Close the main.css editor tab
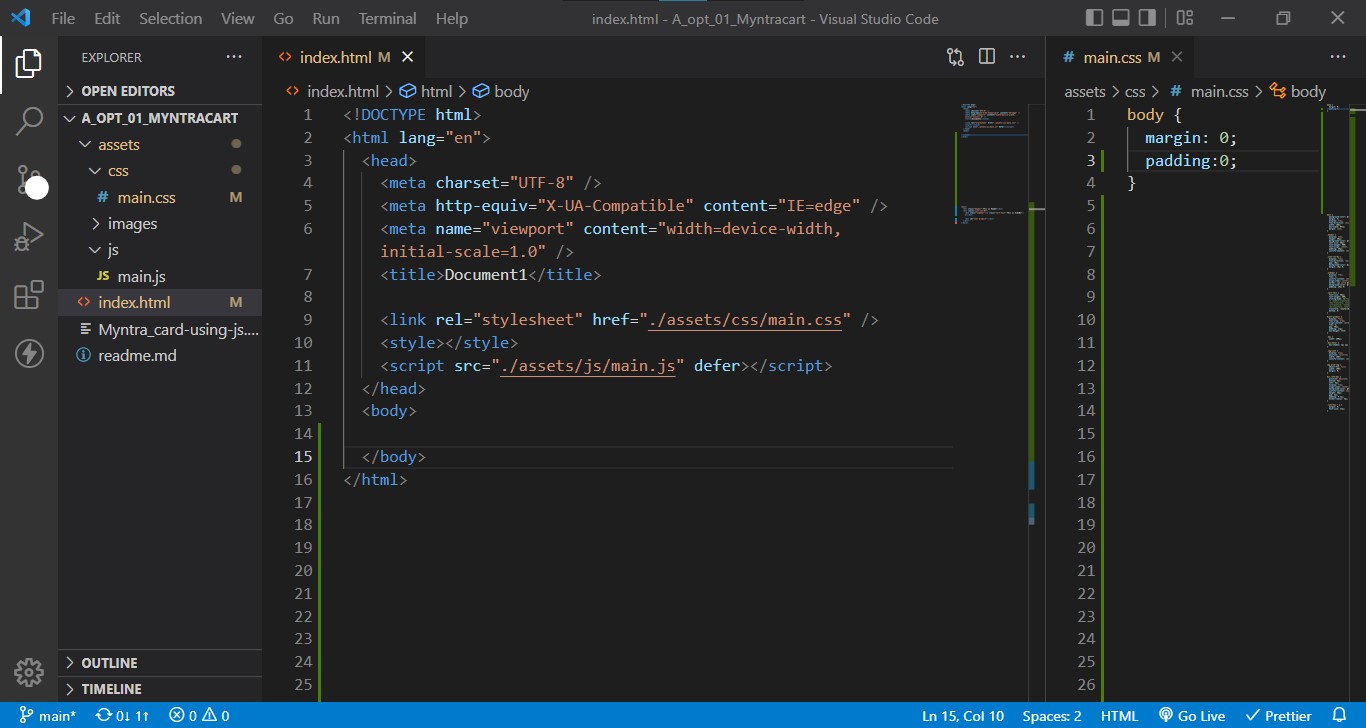Screen dimensions: 1366x728 click(1177, 57)
